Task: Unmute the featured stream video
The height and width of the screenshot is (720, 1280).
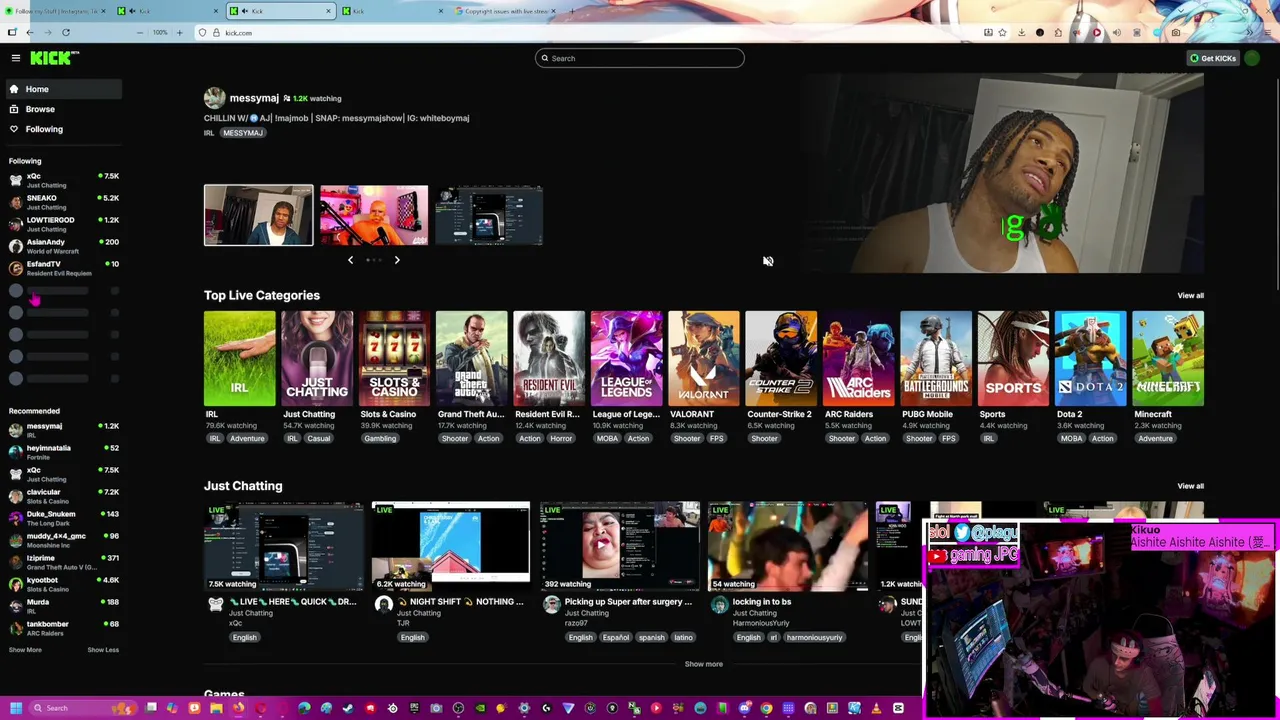Action: pyautogui.click(x=768, y=261)
